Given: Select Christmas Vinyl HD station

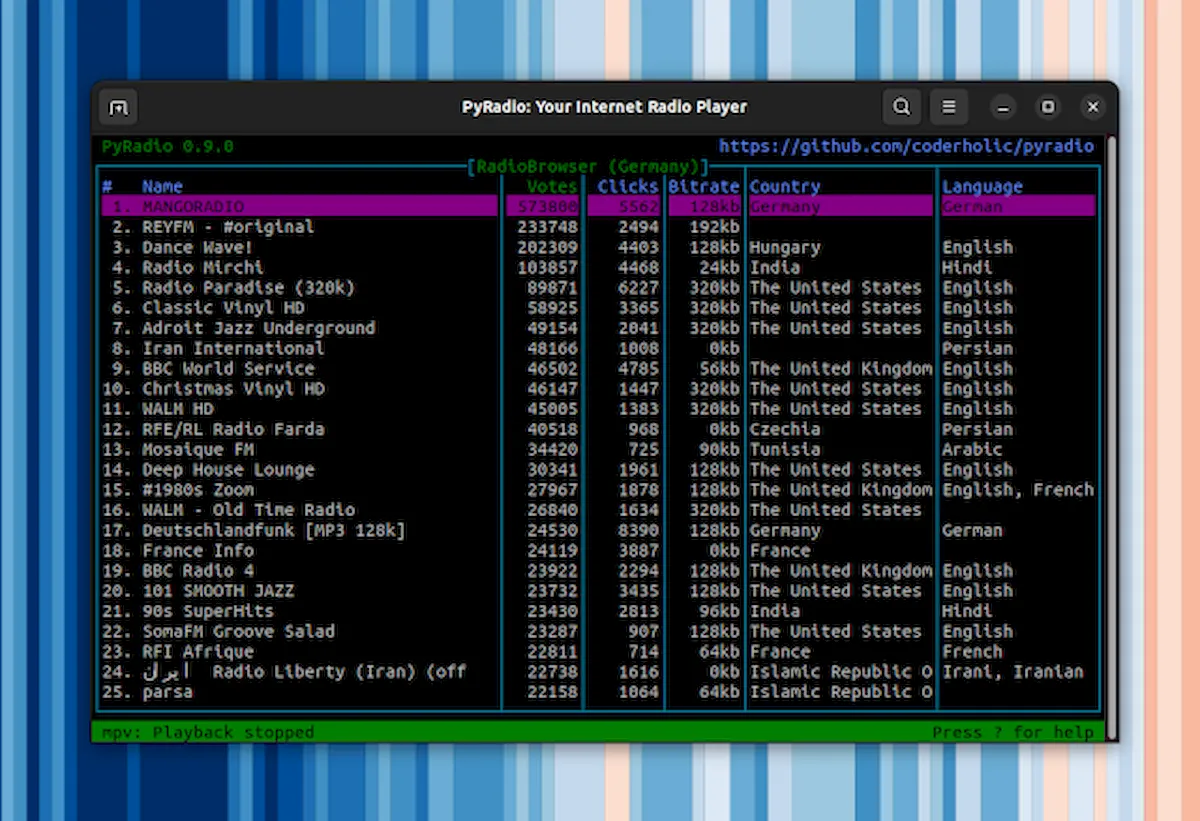Looking at the screenshot, I should (x=598, y=388).
